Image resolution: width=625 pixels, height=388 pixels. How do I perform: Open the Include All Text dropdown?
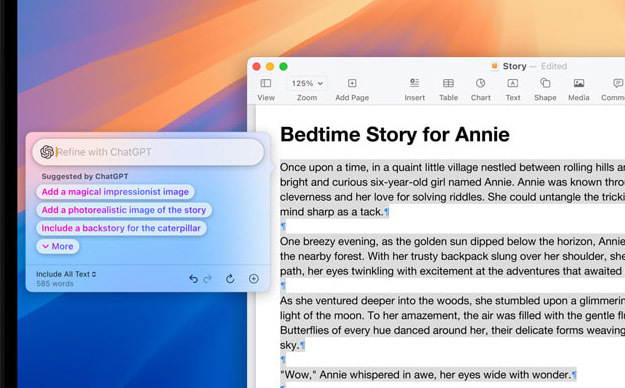click(x=66, y=274)
